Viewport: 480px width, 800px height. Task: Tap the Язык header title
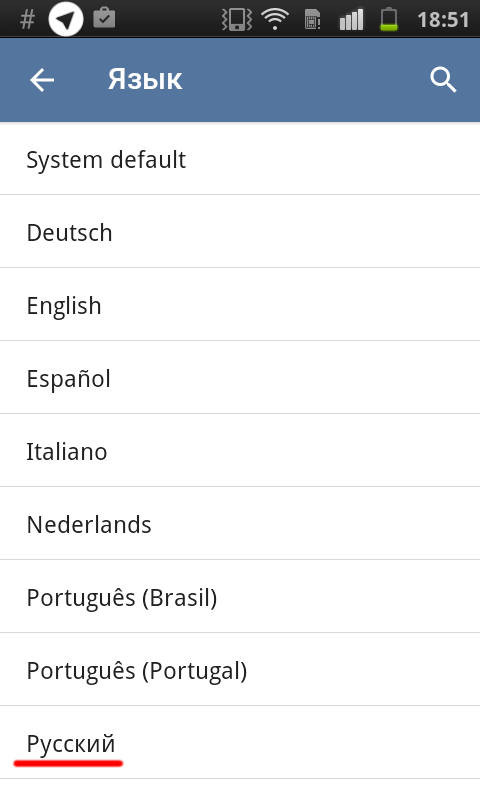click(145, 80)
